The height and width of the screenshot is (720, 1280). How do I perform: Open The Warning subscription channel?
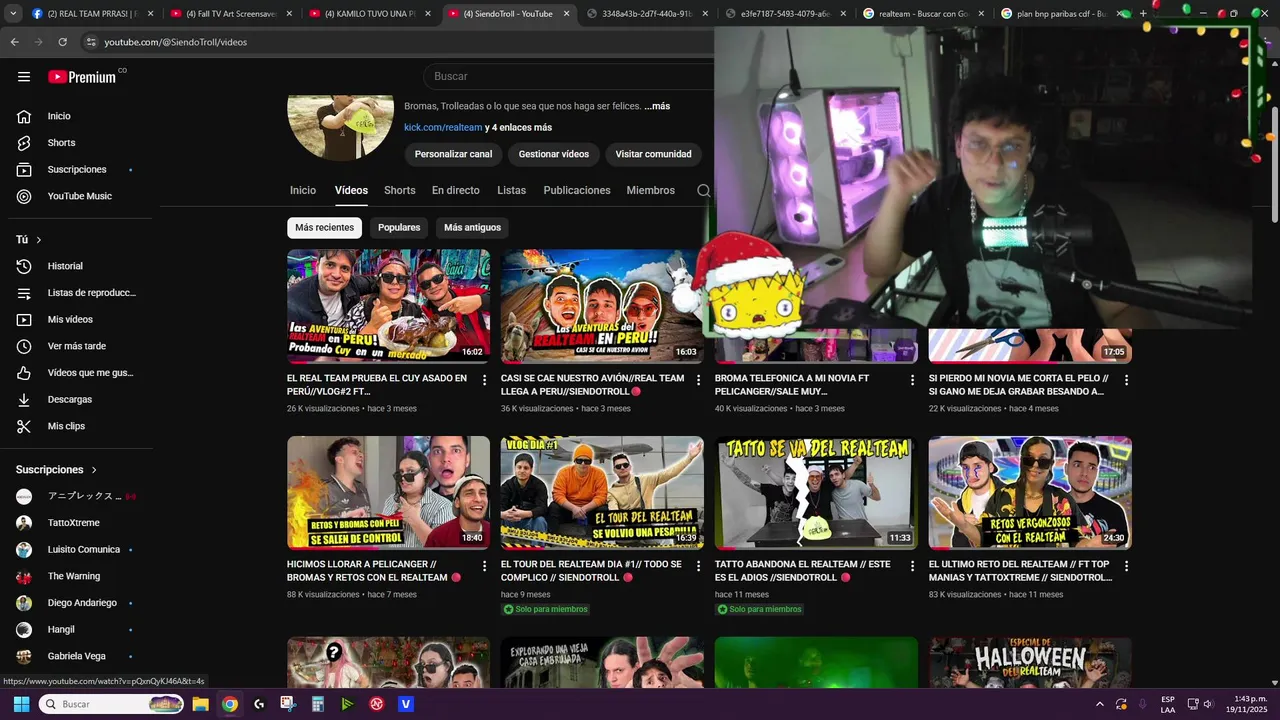76,576
